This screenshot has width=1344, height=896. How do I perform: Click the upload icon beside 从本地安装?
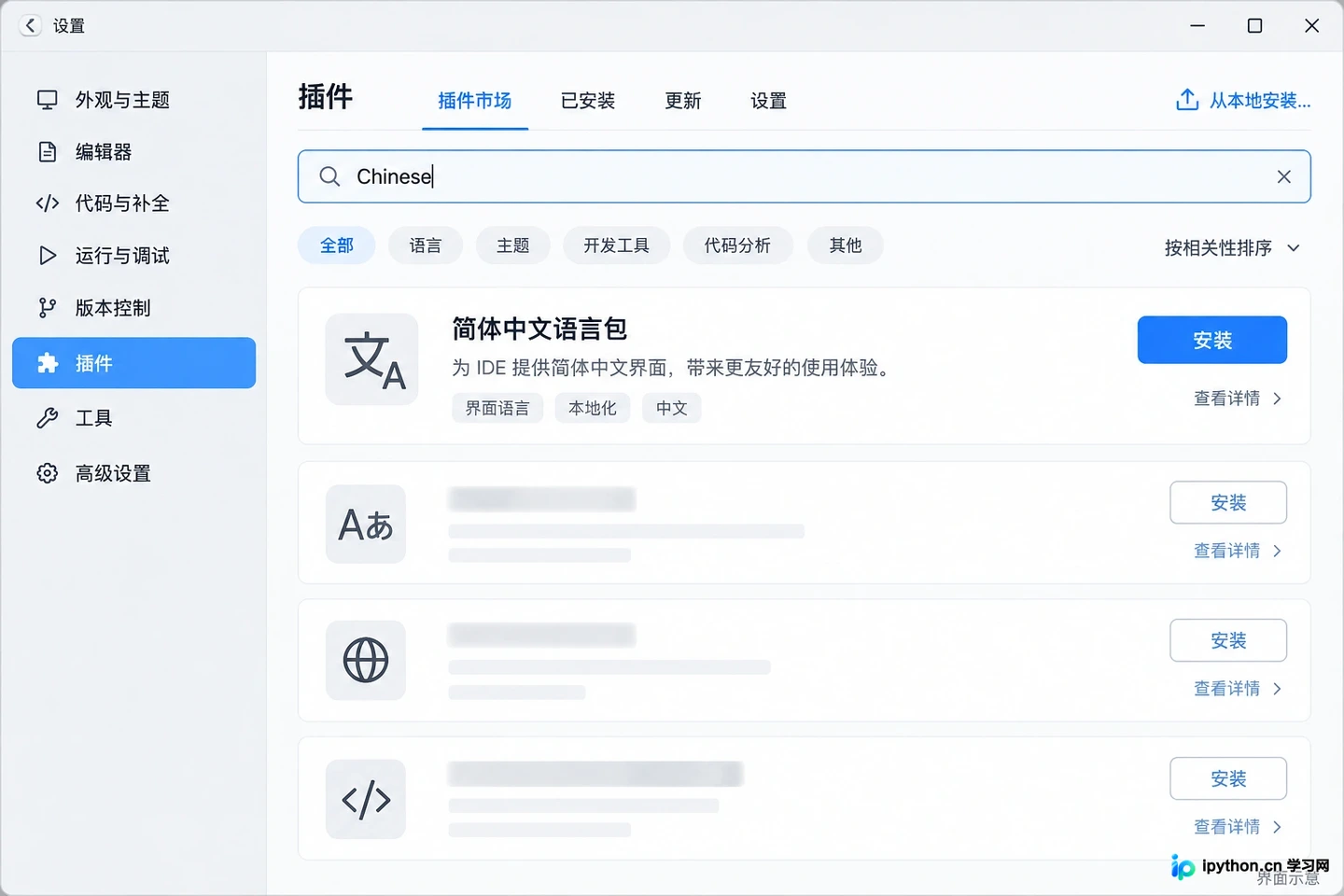[1186, 99]
